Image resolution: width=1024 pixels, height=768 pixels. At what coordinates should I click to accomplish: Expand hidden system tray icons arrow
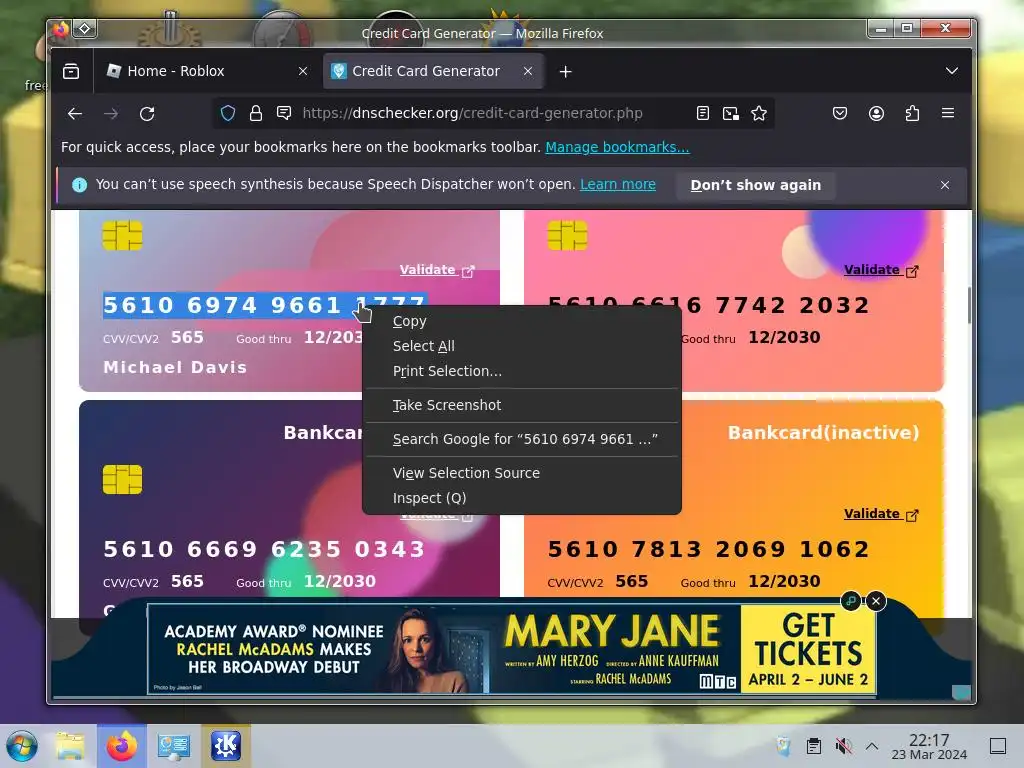pyautogui.click(x=872, y=746)
